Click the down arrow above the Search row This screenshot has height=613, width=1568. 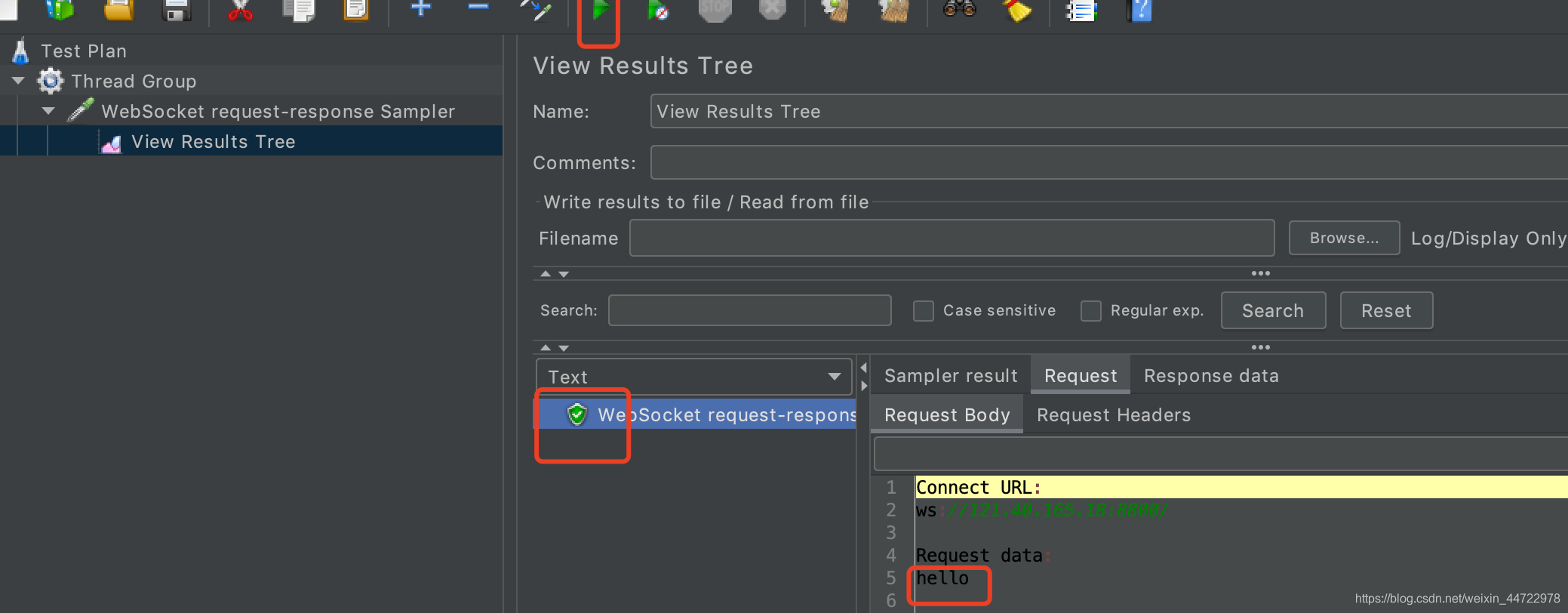pos(564,274)
